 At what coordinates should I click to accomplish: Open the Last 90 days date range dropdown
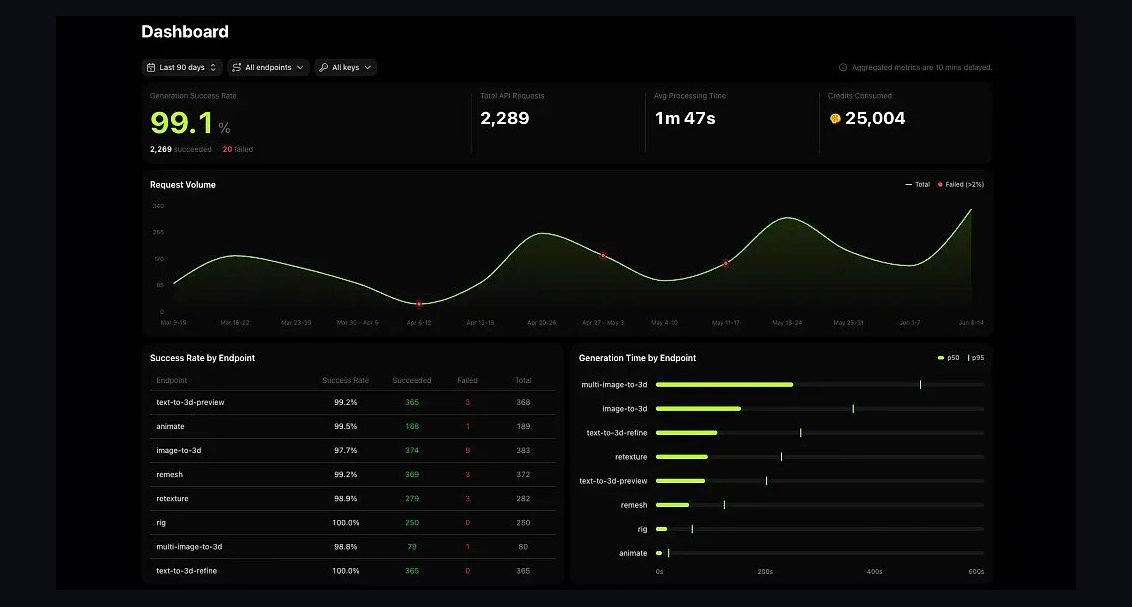point(182,68)
